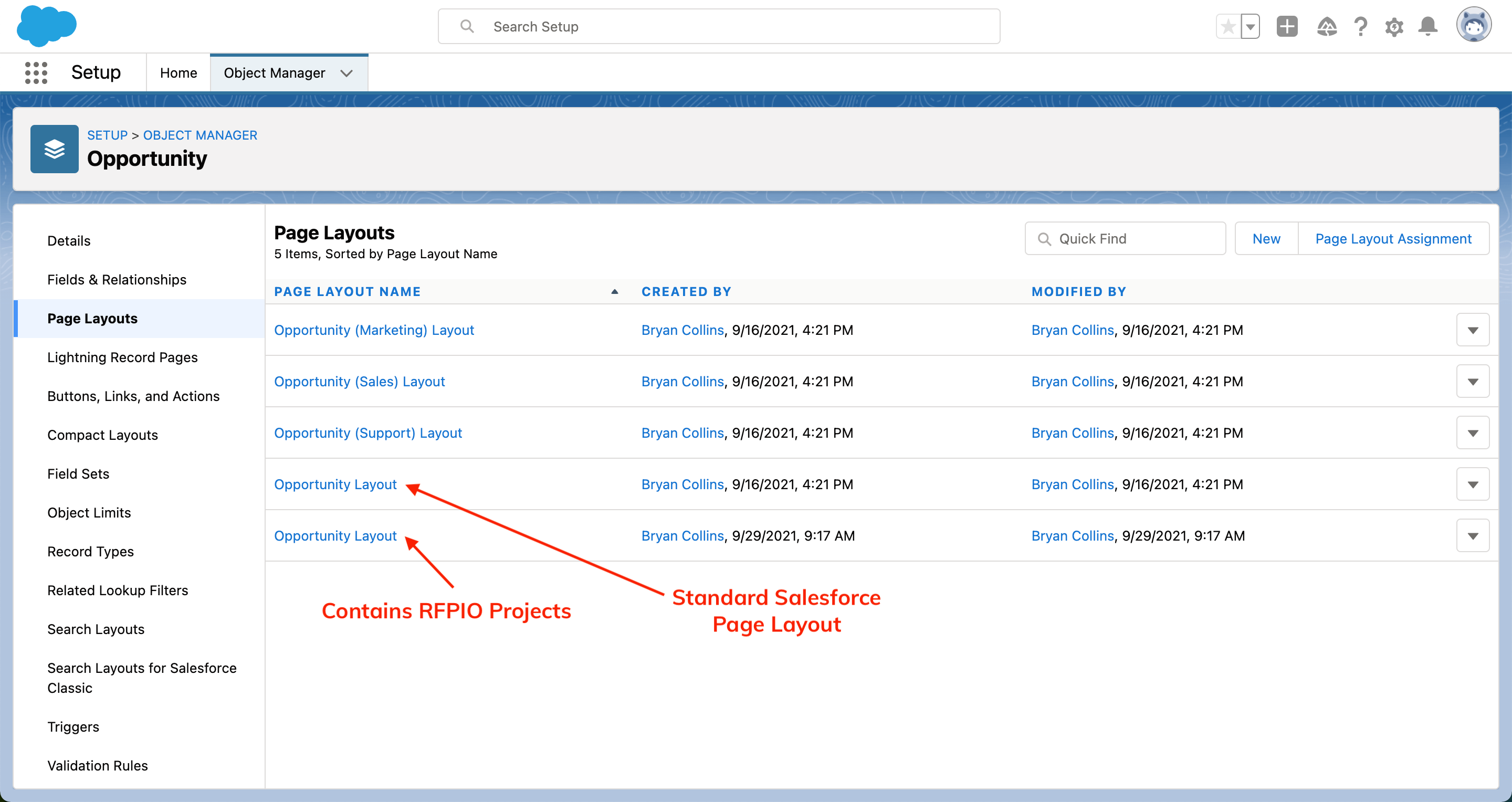This screenshot has width=1512, height=802.
Task: Select Fields & Relationships in the sidebar
Action: click(x=117, y=279)
